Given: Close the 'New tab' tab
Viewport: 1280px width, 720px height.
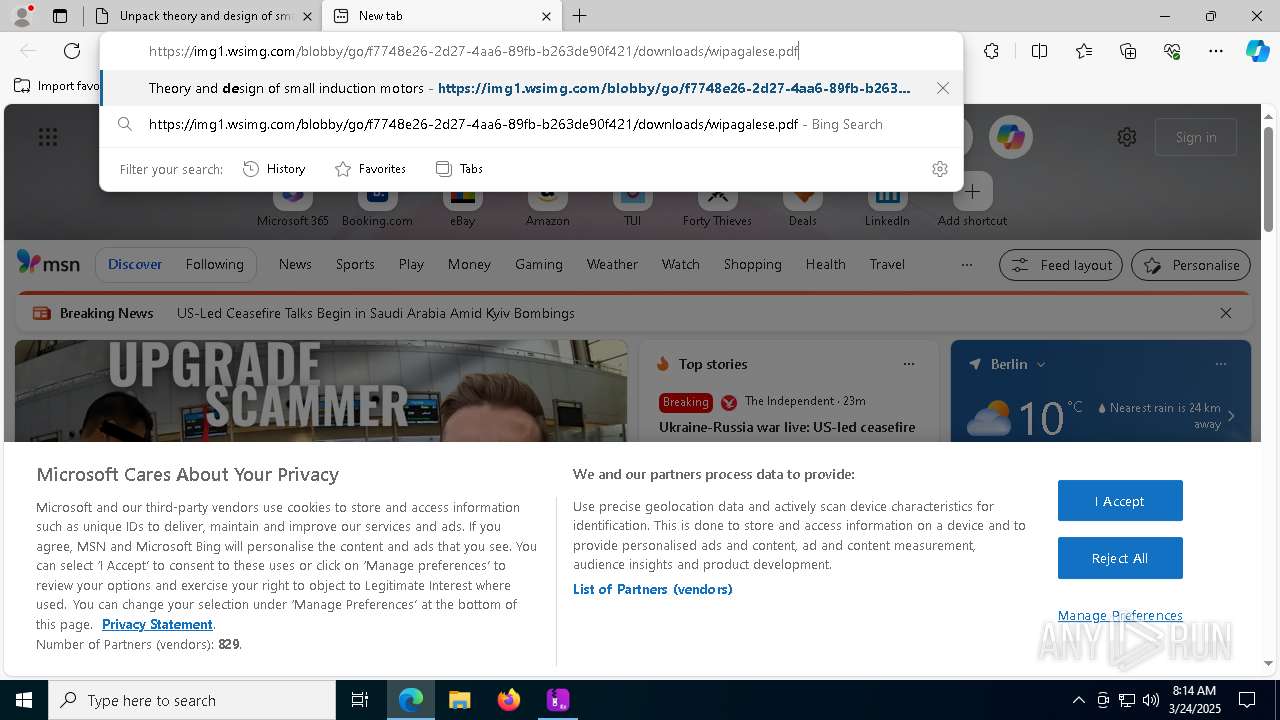Looking at the screenshot, I should [546, 16].
